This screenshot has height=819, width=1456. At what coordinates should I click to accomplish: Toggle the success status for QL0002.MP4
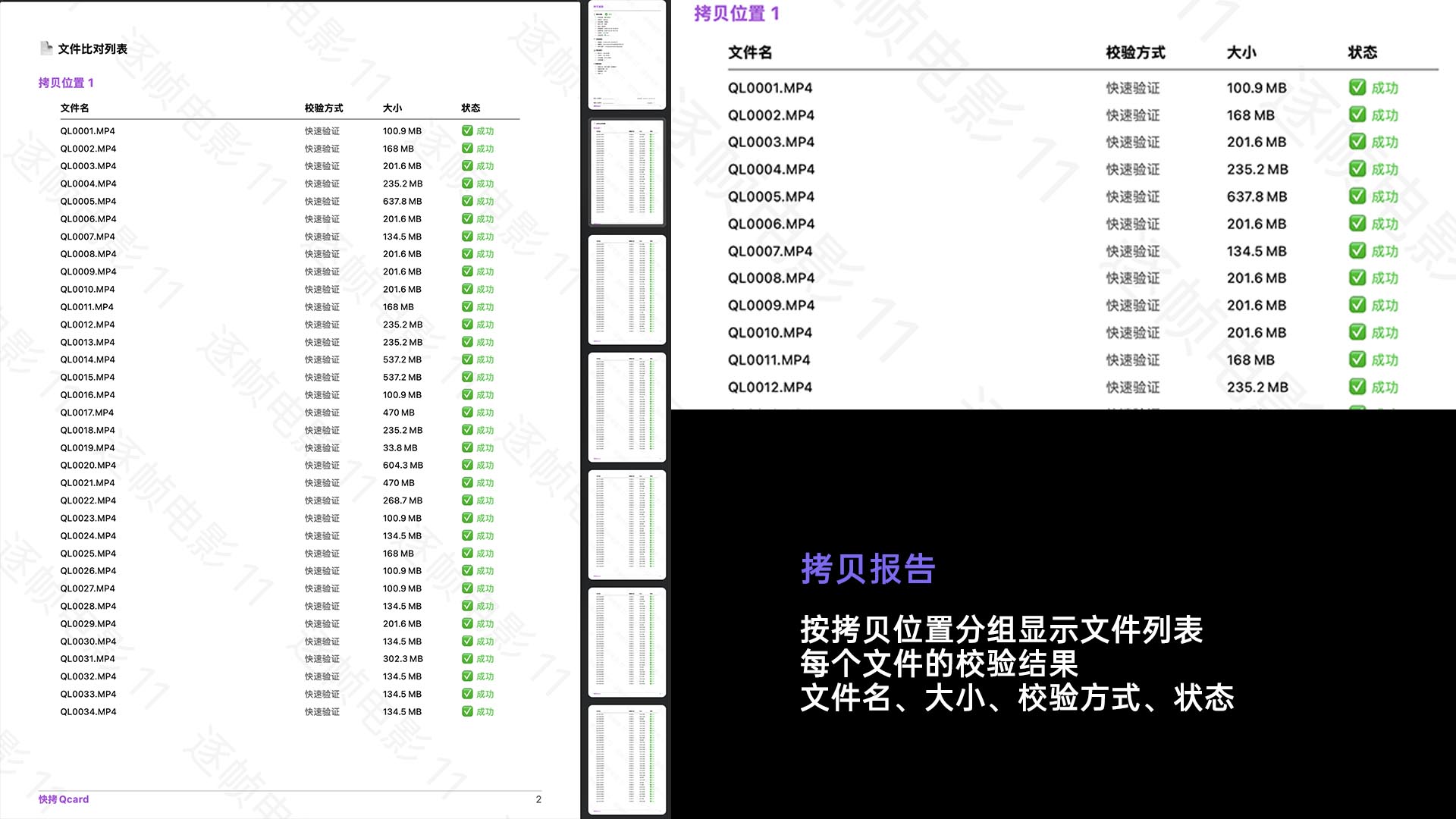(x=467, y=148)
